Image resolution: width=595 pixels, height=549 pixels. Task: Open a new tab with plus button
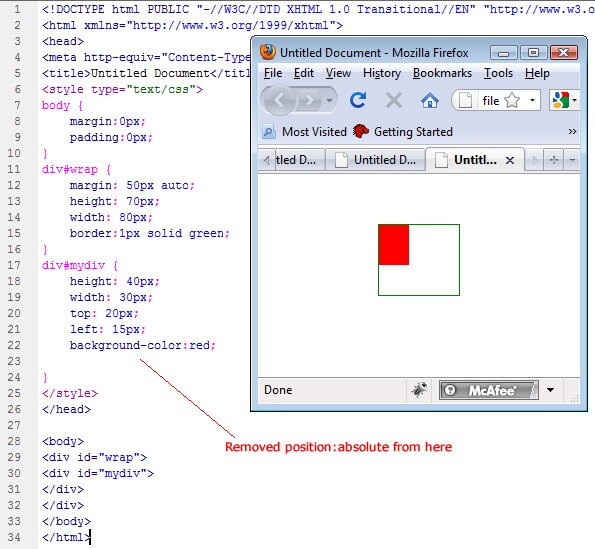point(554,160)
